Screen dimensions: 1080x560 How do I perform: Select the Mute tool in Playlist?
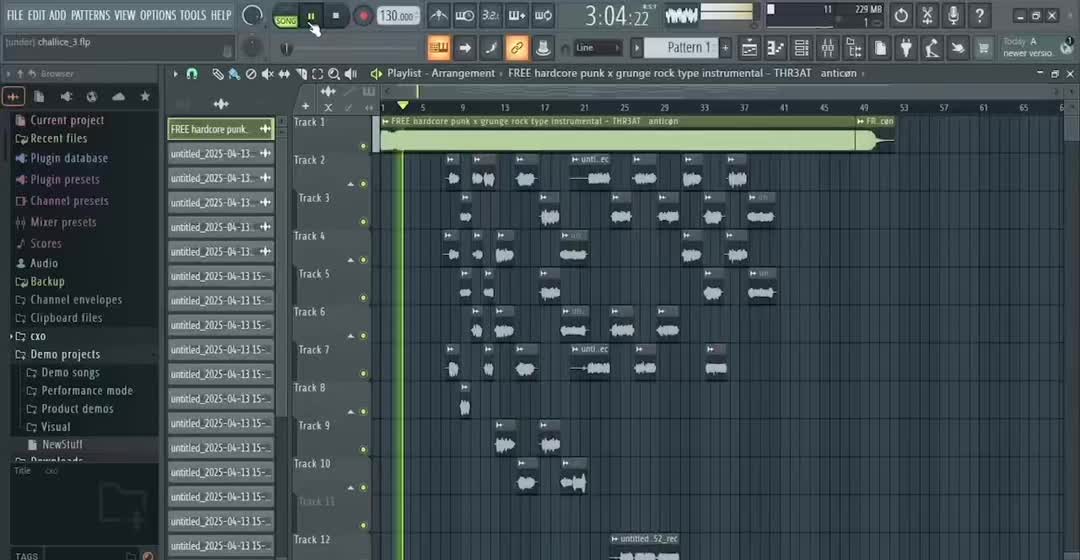[267, 74]
